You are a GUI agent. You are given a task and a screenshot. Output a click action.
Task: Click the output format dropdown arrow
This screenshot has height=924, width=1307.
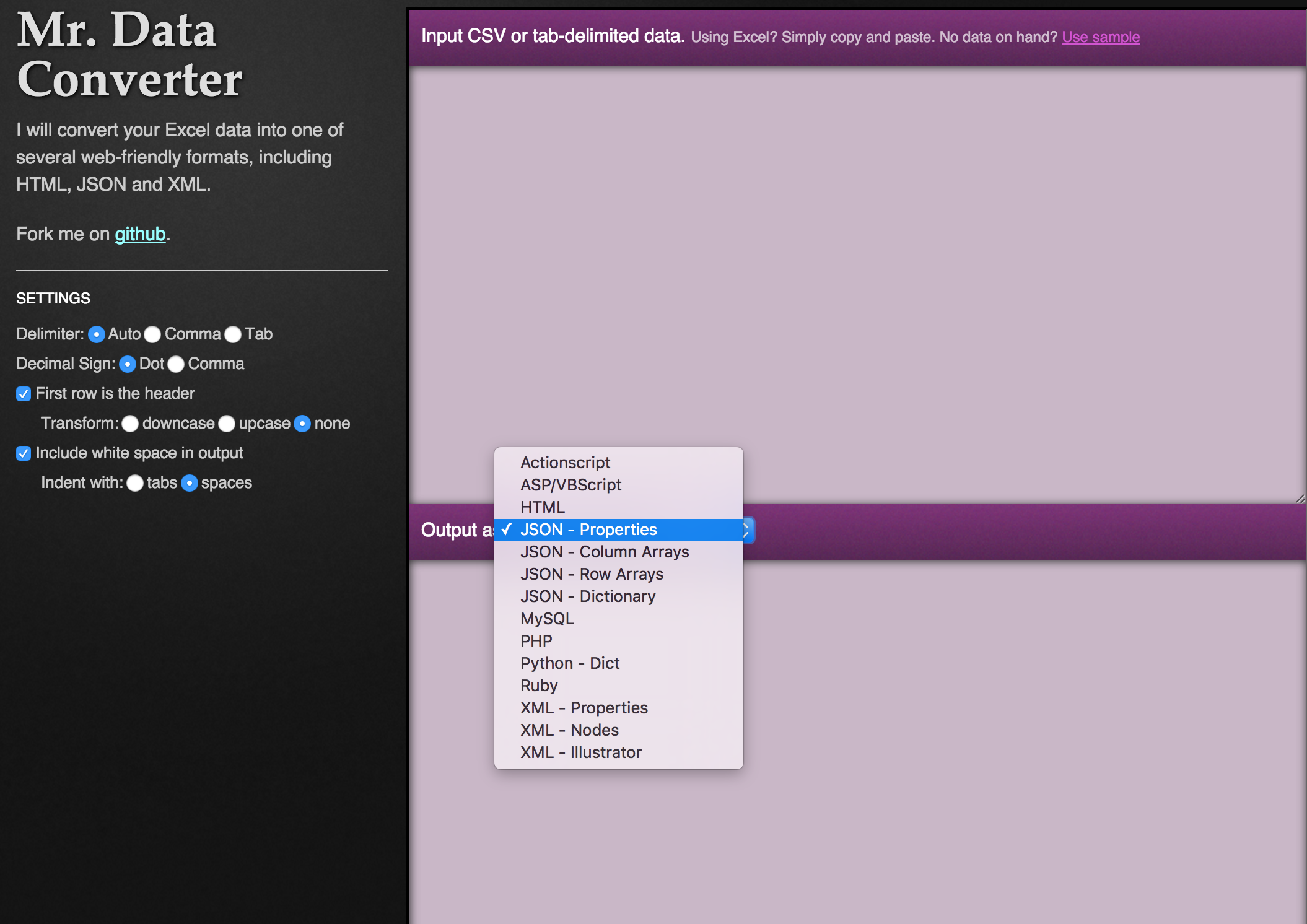click(748, 530)
